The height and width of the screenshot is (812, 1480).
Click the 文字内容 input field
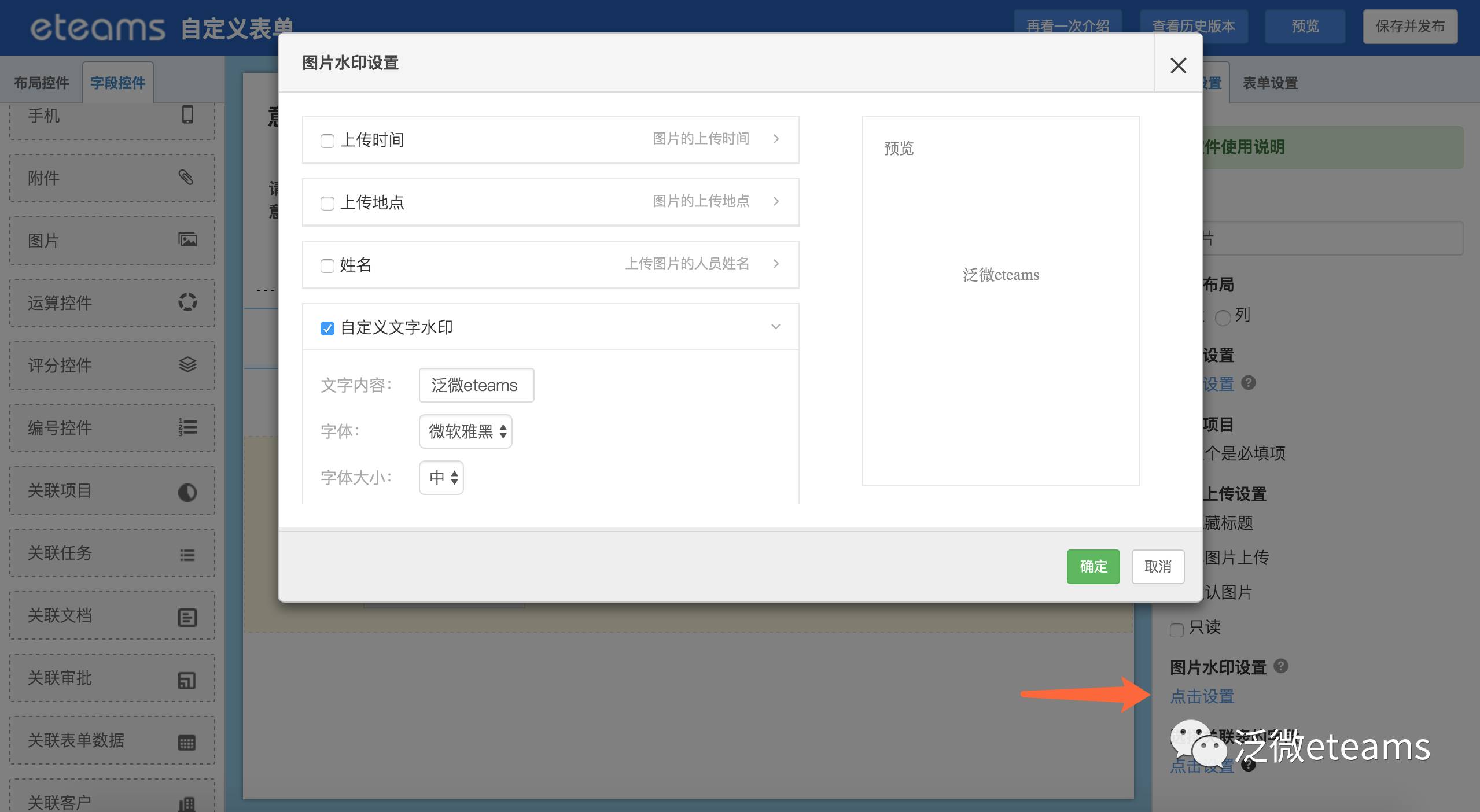point(476,385)
